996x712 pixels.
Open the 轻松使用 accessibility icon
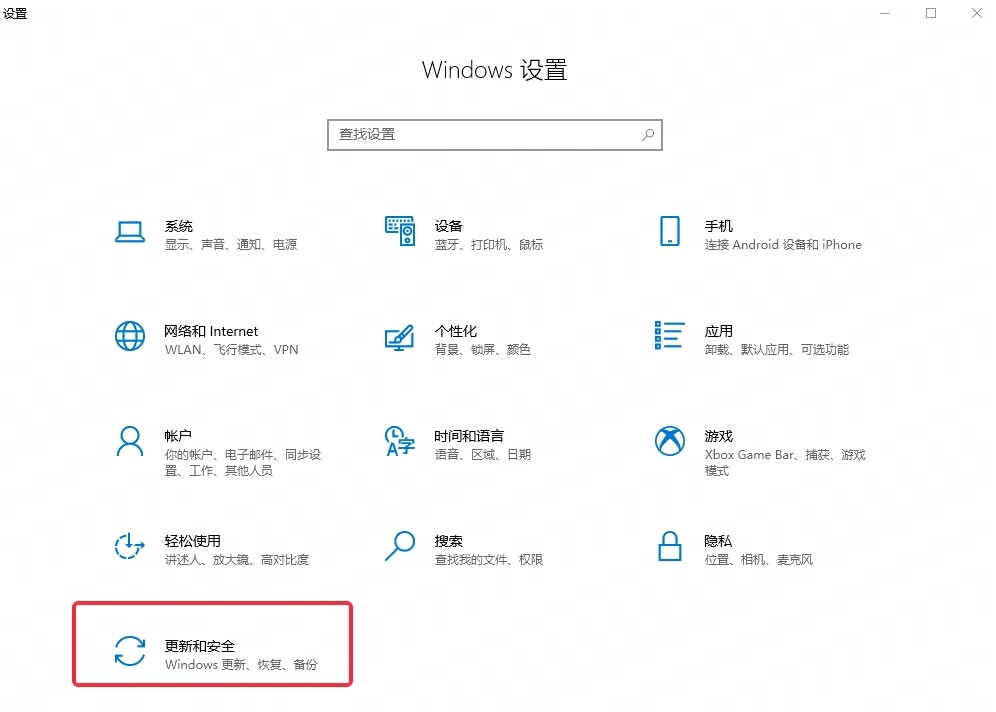coord(130,547)
